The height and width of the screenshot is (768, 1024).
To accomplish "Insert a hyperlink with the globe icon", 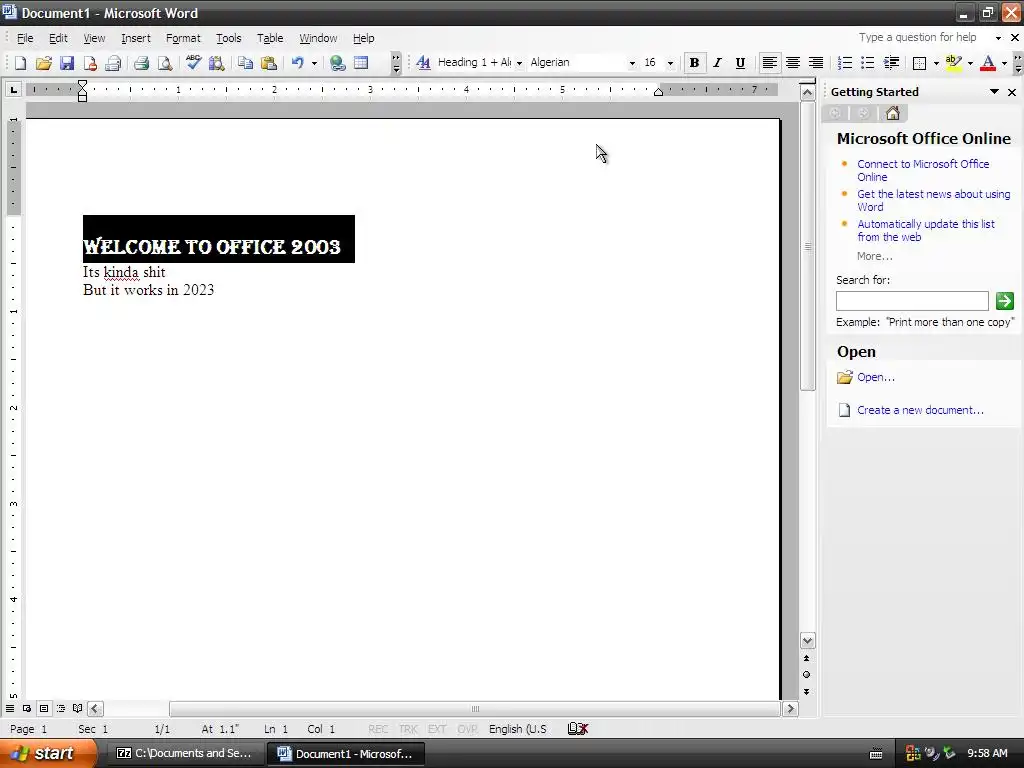I will click(338, 63).
